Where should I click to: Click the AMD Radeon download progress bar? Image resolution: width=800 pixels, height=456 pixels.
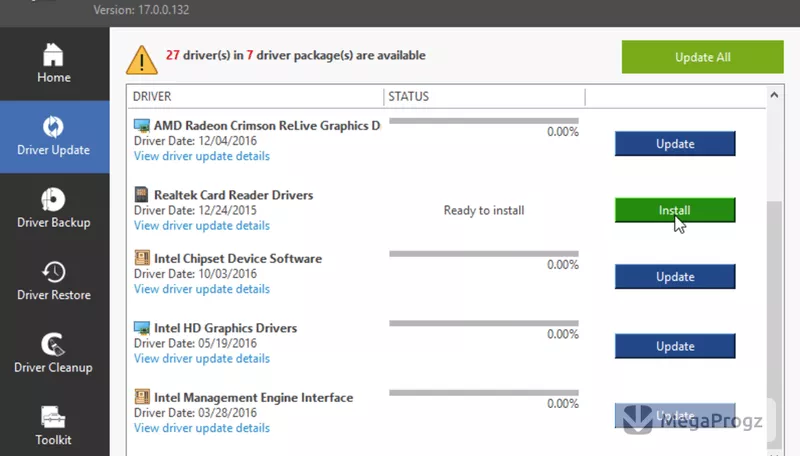tap(484, 121)
